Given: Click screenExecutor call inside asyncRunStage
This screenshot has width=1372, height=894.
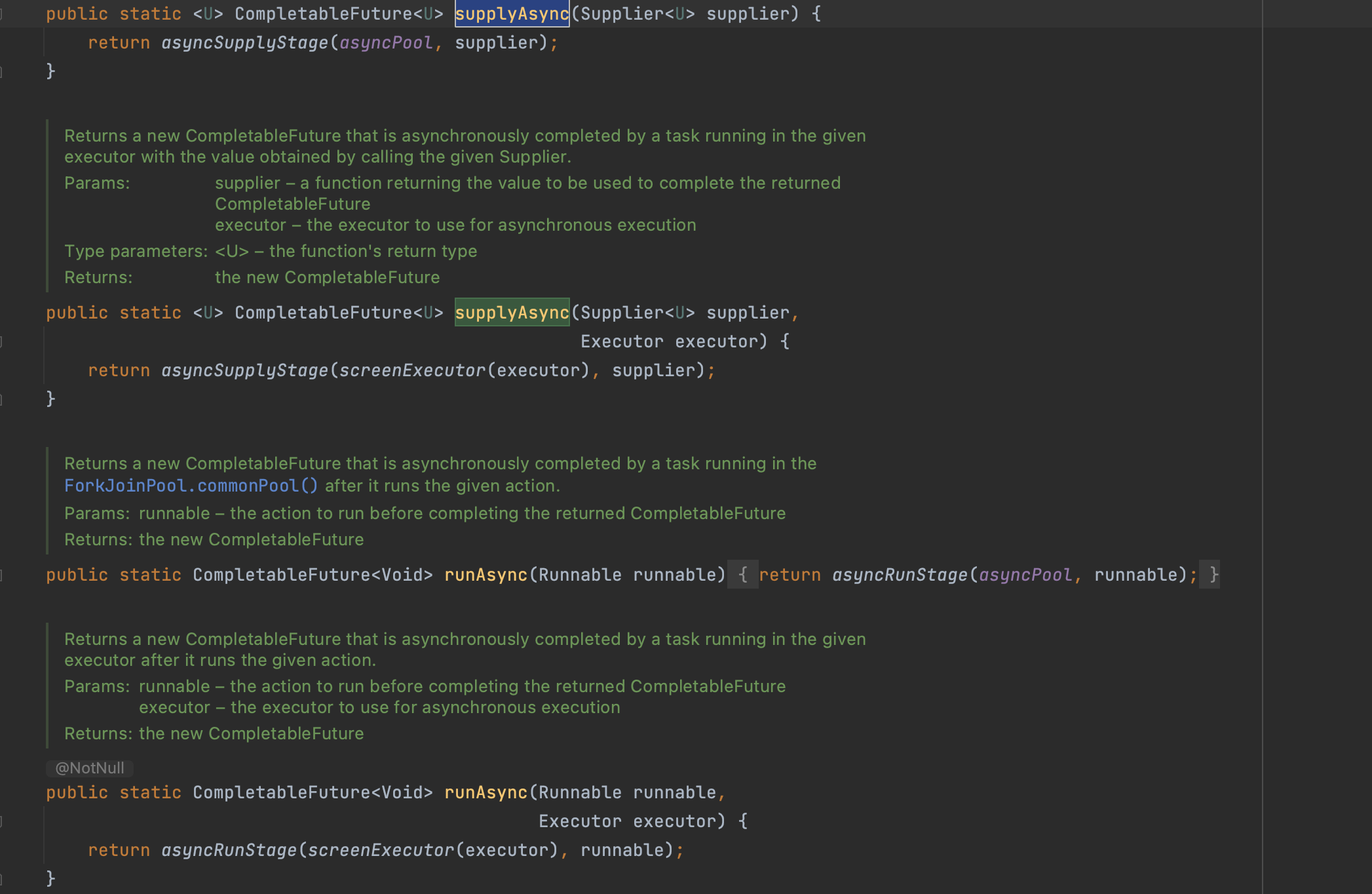Looking at the screenshot, I should click(x=381, y=850).
